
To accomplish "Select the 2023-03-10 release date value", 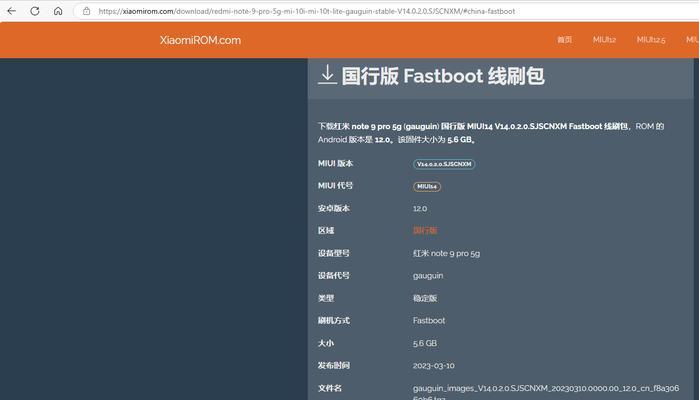I will point(434,366).
